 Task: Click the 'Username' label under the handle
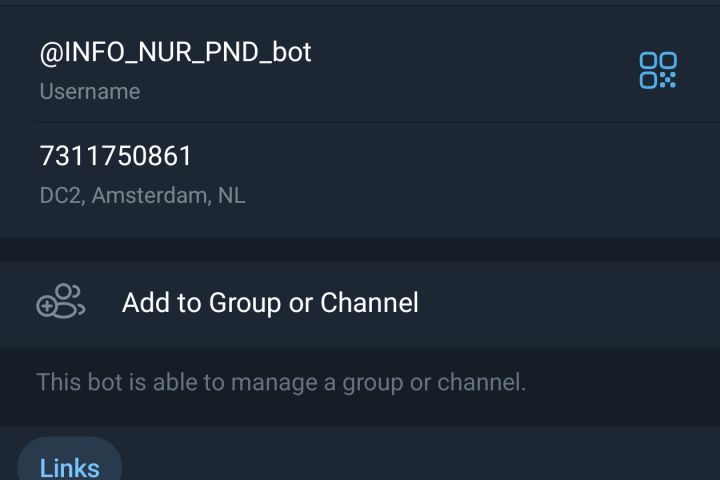tap(90, 92)
